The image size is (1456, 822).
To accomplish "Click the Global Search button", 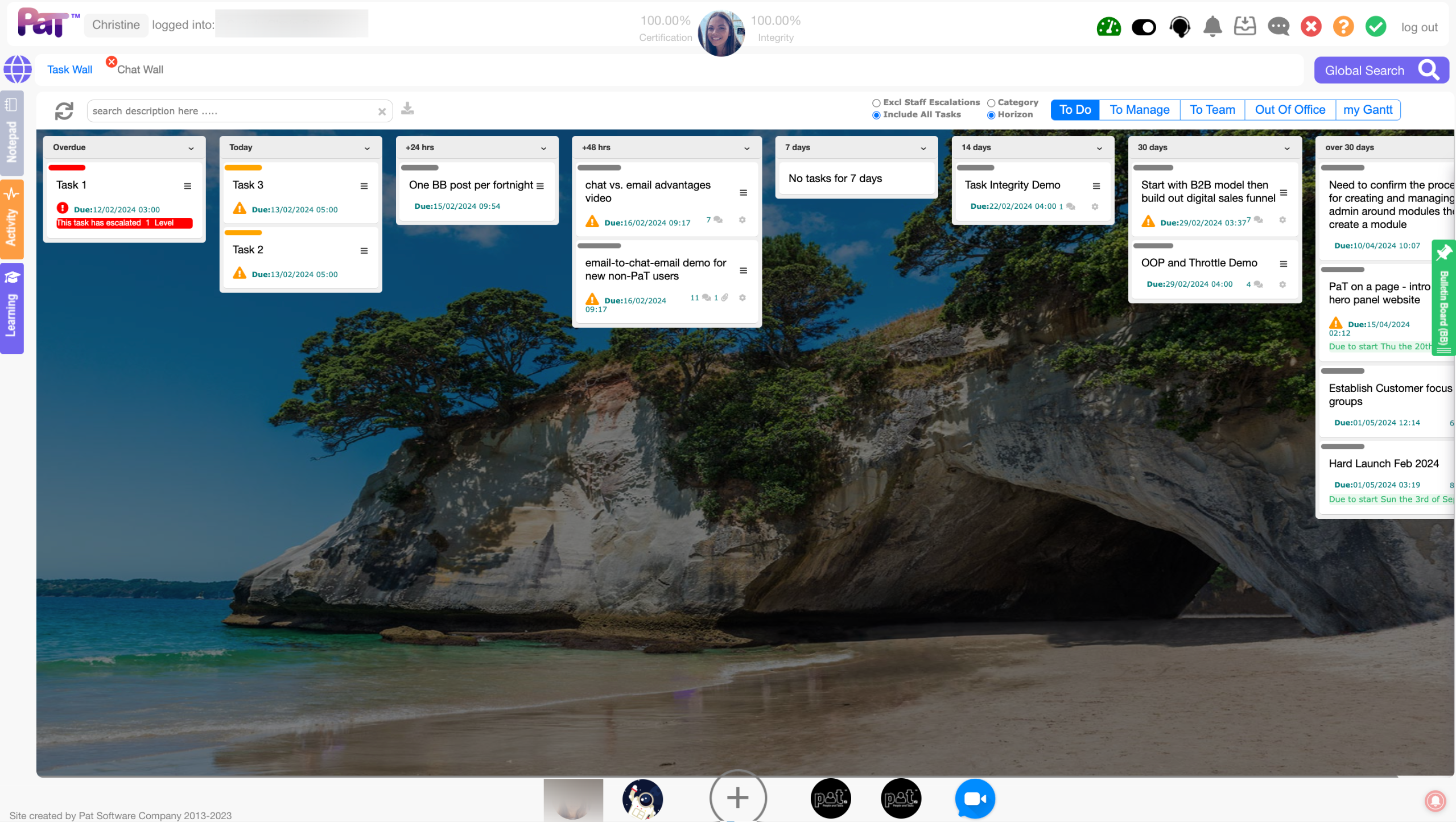I will coord(1381,71).
